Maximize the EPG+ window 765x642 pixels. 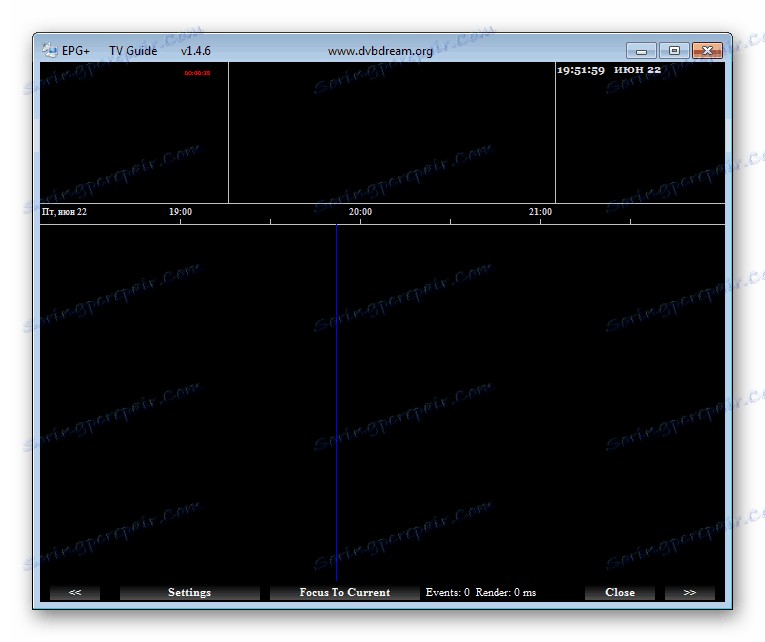674,51
